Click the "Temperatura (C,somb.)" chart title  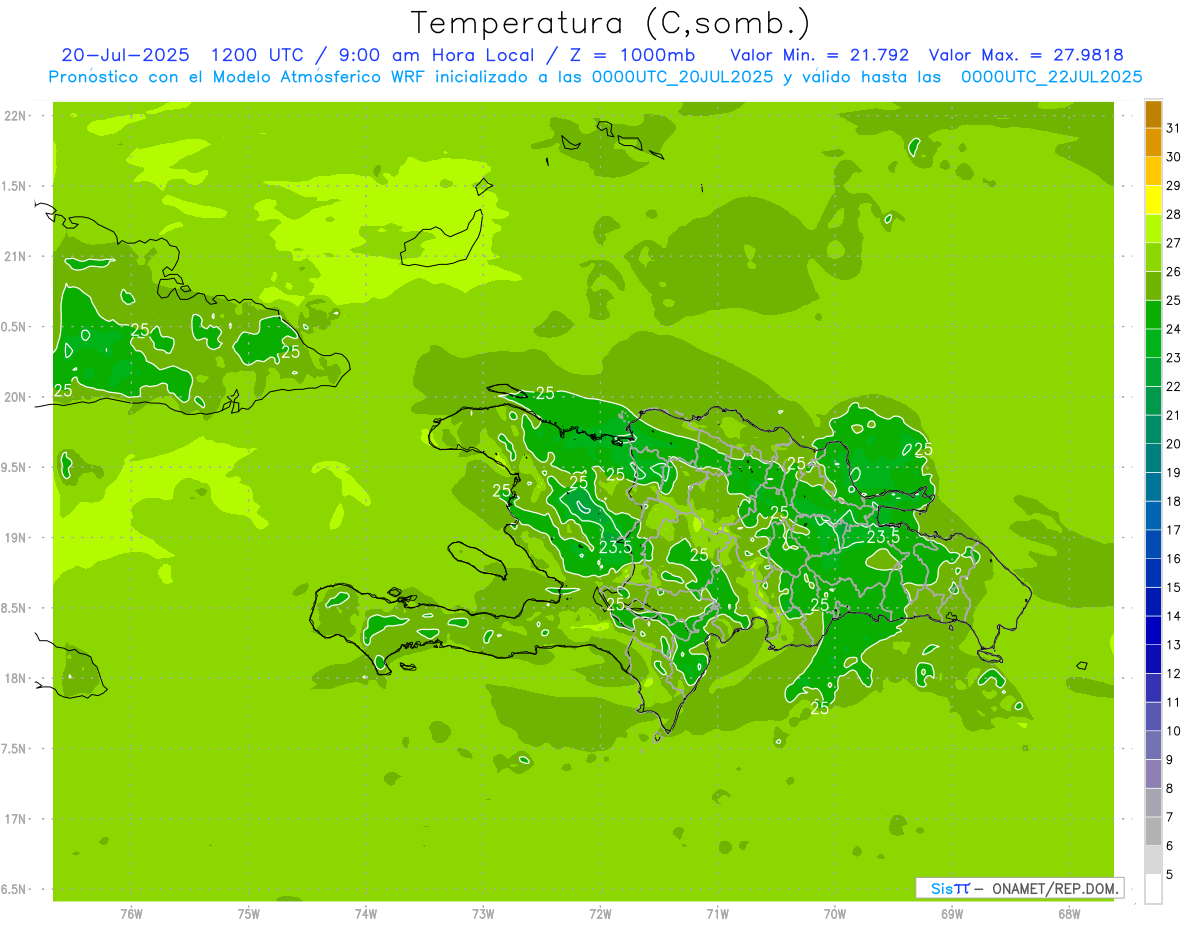click(610, 23)
